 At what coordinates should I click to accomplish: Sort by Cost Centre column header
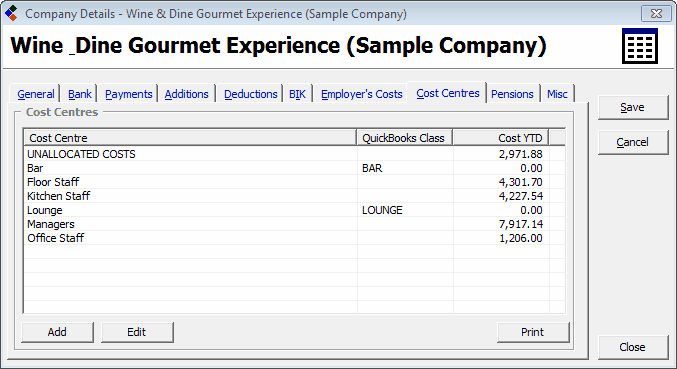point(190,138)
